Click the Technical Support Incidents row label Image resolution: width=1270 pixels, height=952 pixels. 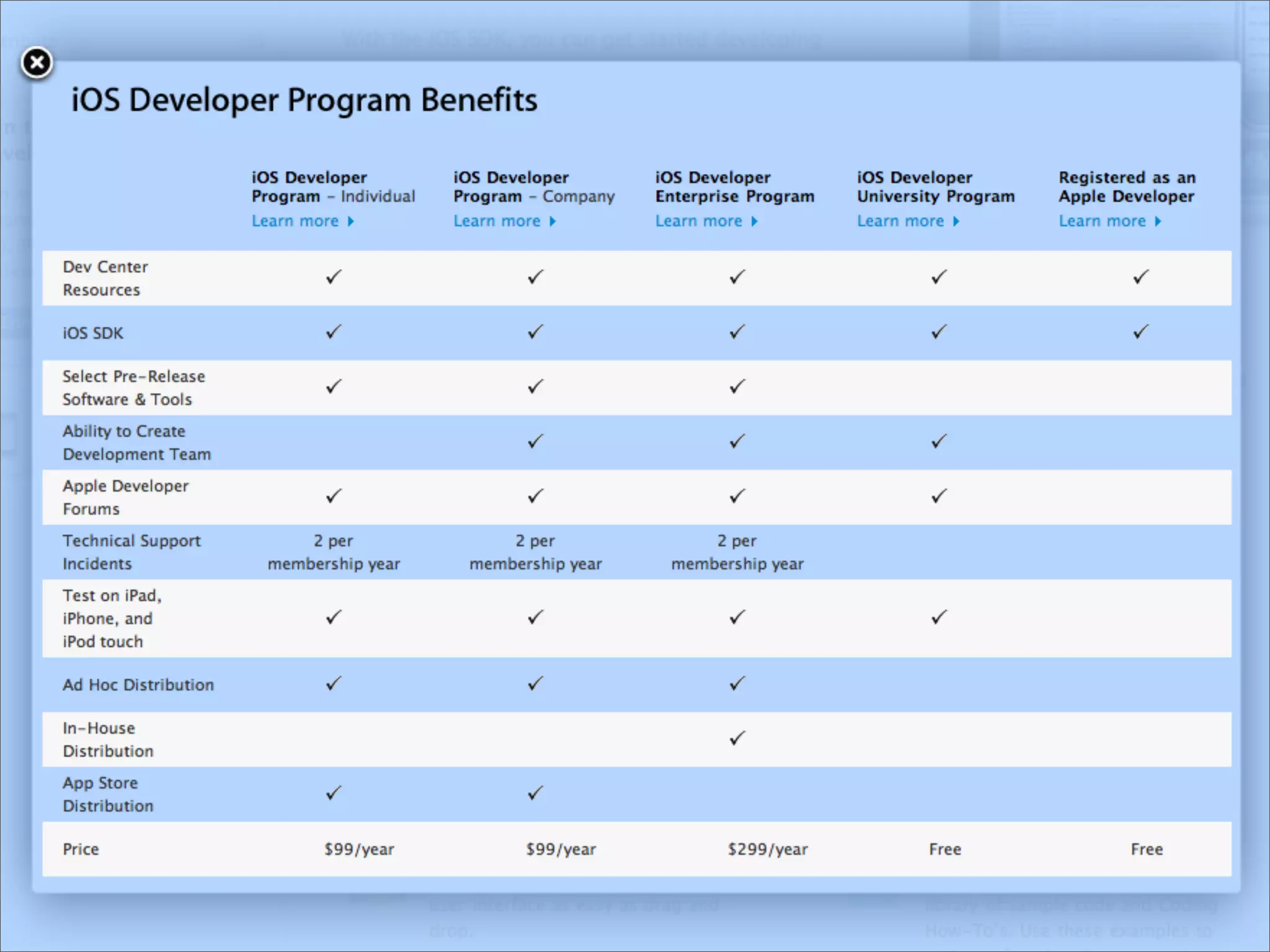coord(131,552)
